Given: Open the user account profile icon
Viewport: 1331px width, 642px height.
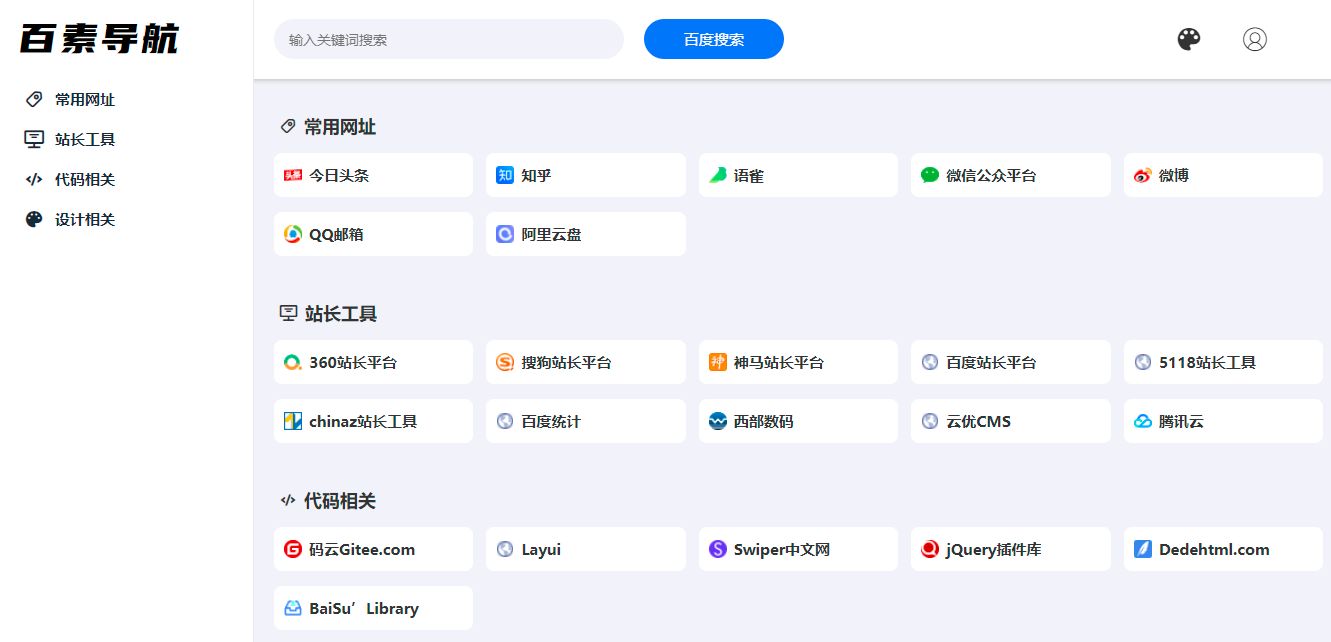Looking at the screenshot, I should pyautogui.click(x=1254, y=39).
